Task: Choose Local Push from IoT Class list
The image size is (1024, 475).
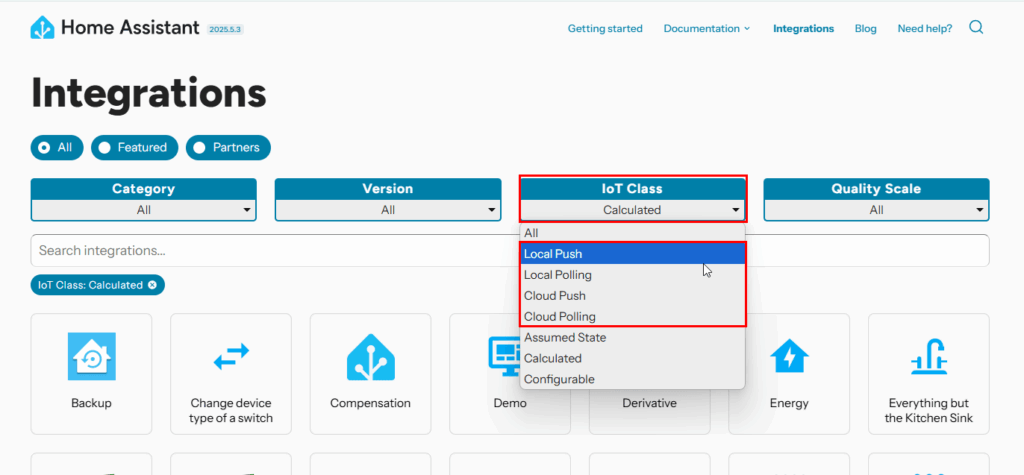Action: tap(553, 254)
